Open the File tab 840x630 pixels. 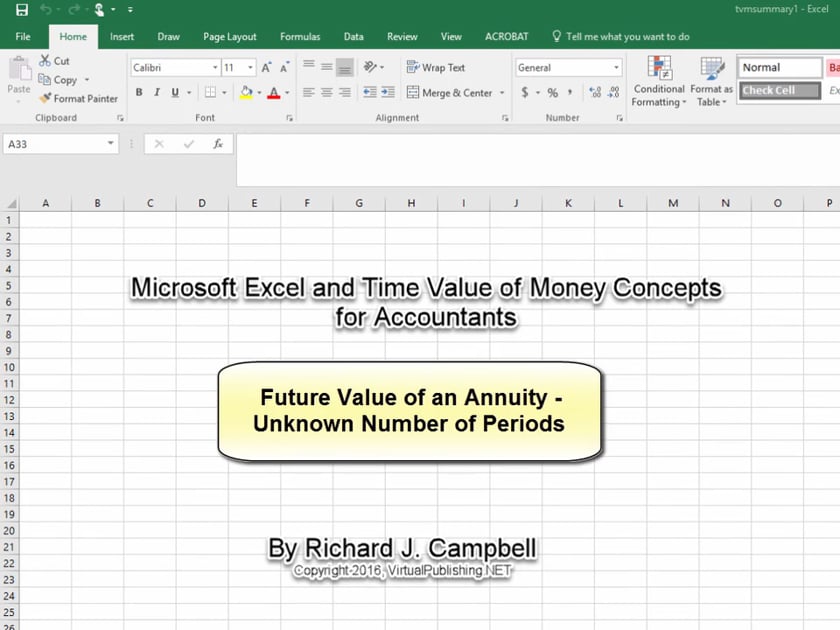(23, 36)
